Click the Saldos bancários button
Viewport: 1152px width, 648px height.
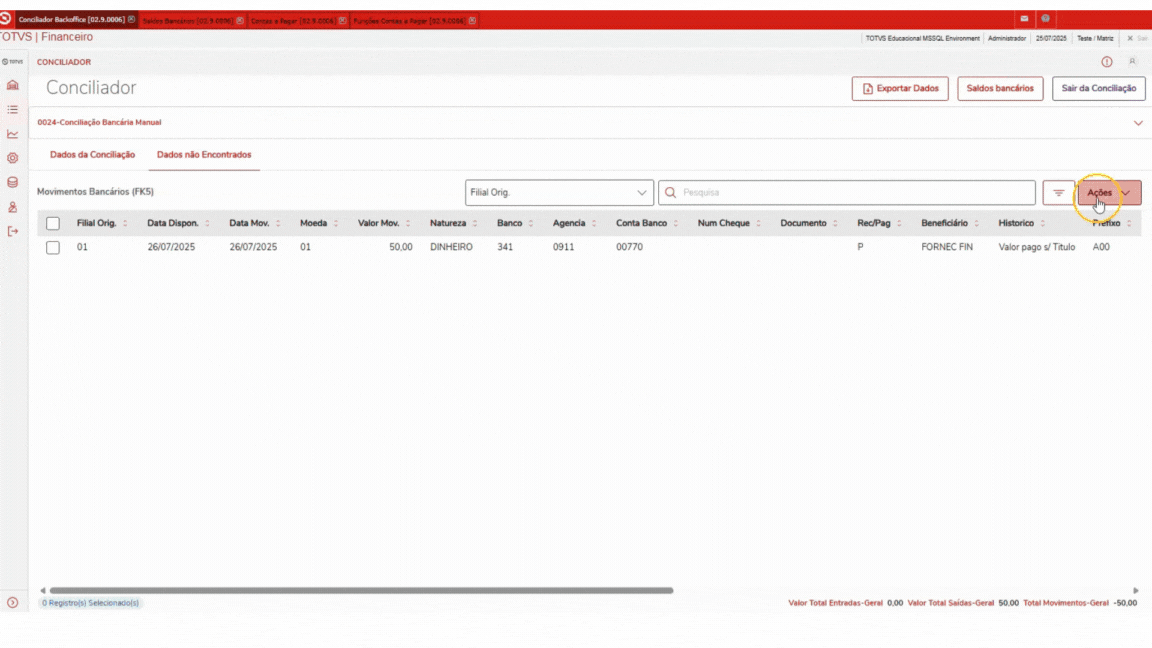1000,88
